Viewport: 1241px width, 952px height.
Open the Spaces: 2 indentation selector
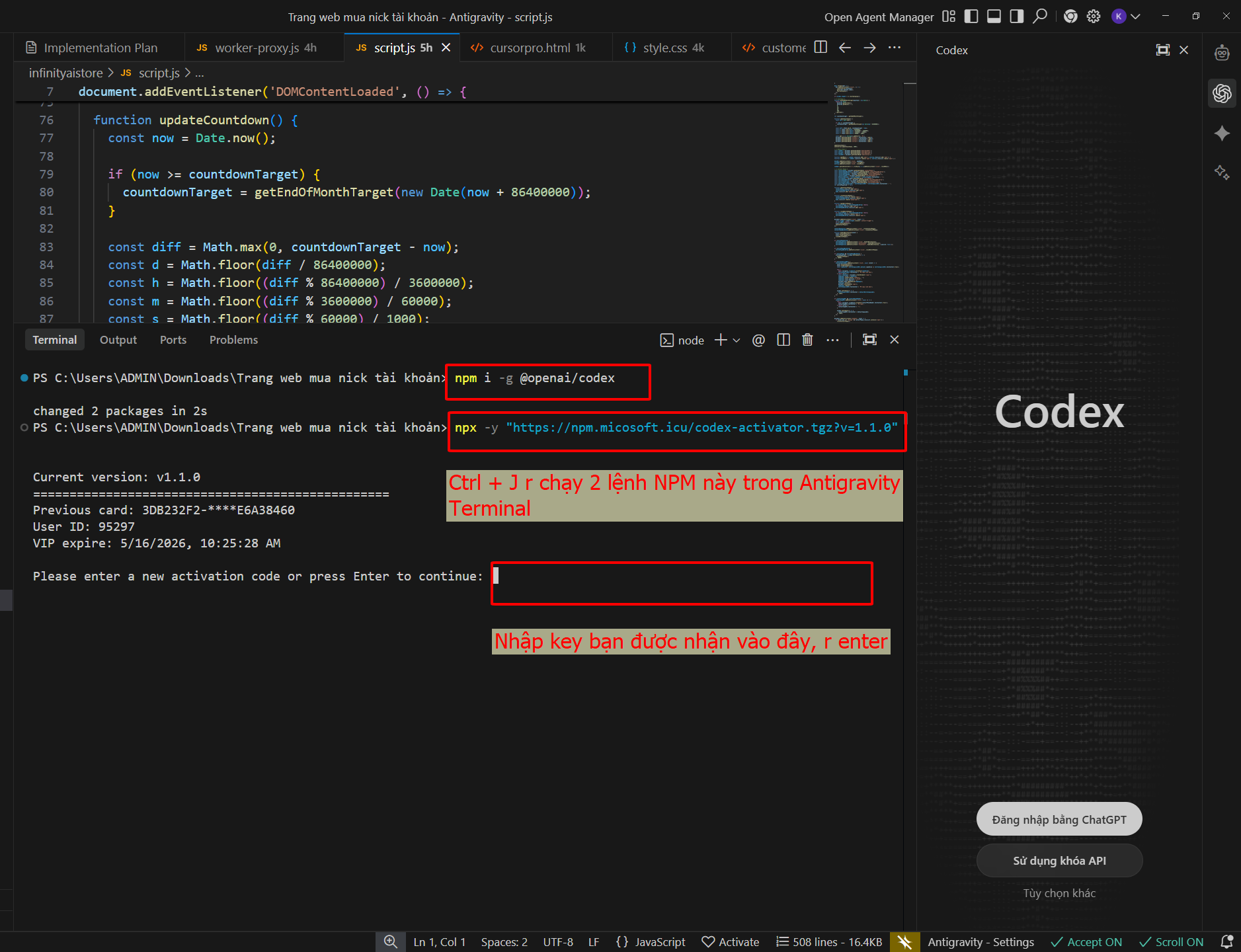tap(504, 942)
